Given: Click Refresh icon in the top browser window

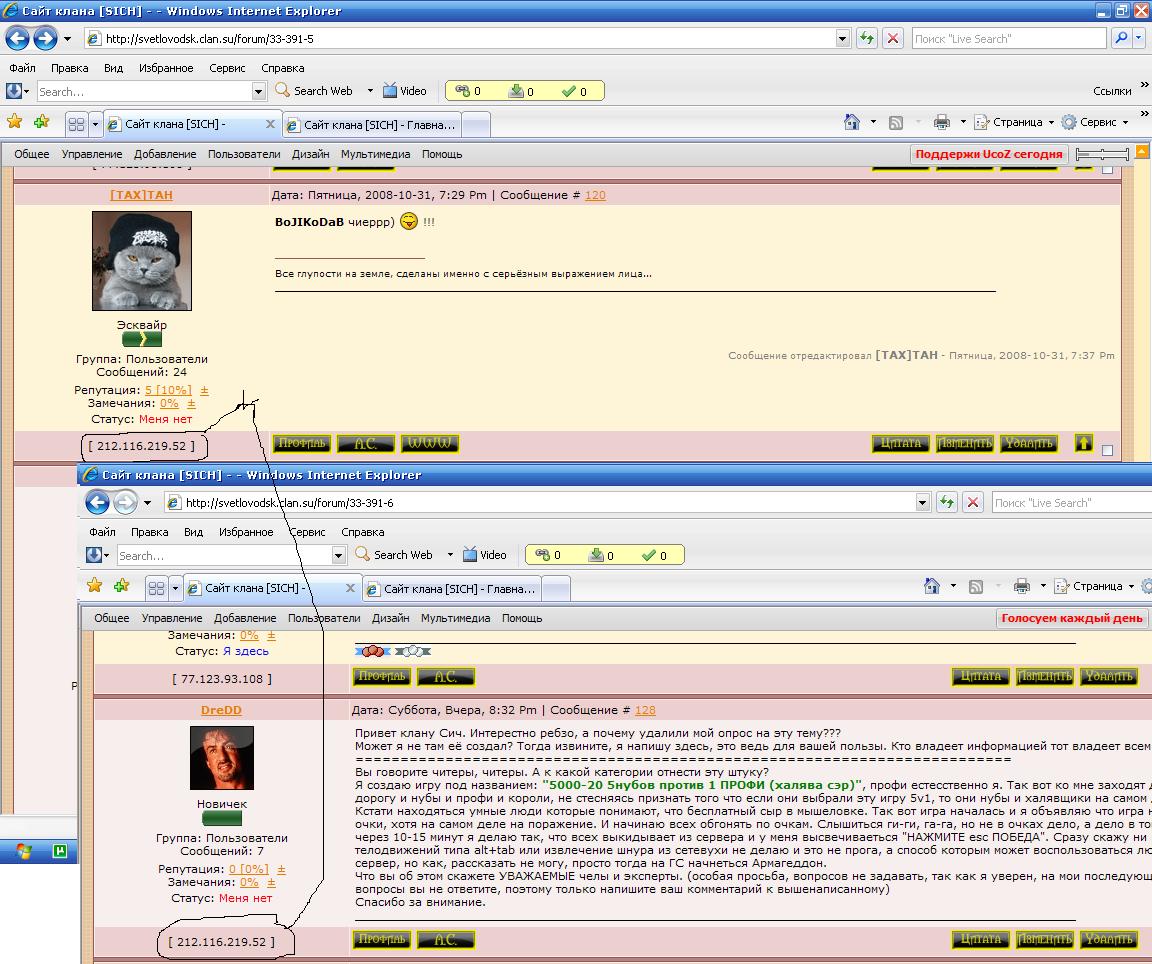Looking at the screenshot, I should point(867,39).
